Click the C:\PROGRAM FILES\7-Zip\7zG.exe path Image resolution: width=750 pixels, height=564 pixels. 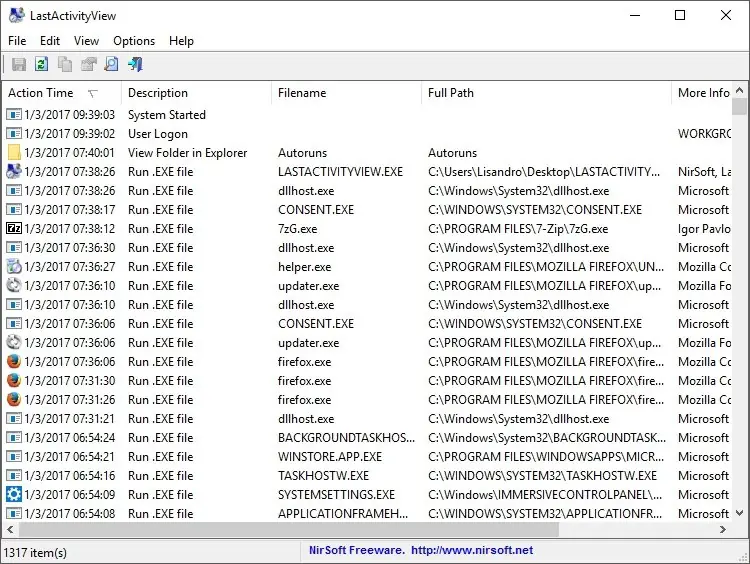pyautogui.click(x=518, y=229)
